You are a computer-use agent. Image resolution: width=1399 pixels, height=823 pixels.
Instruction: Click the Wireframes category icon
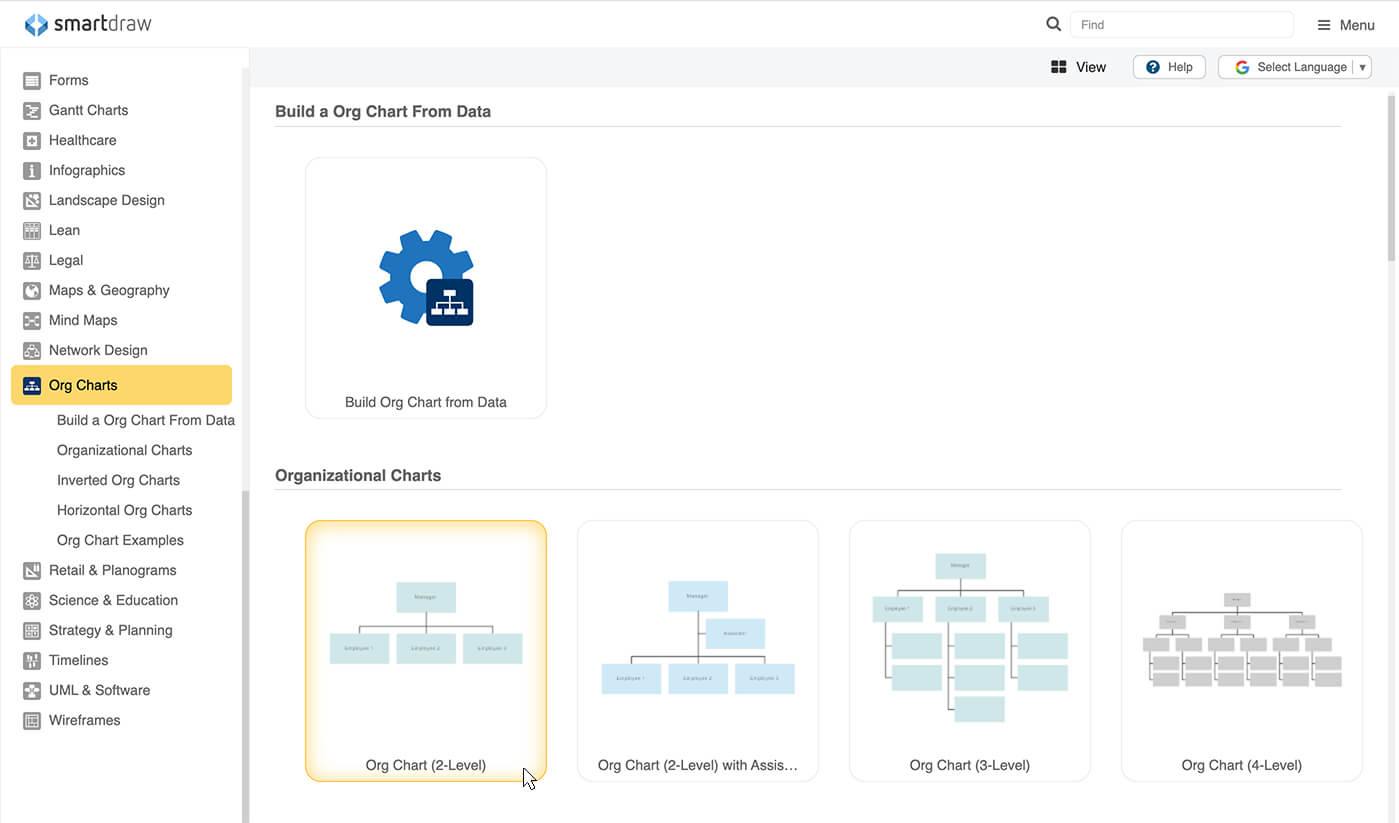[32, 720]
